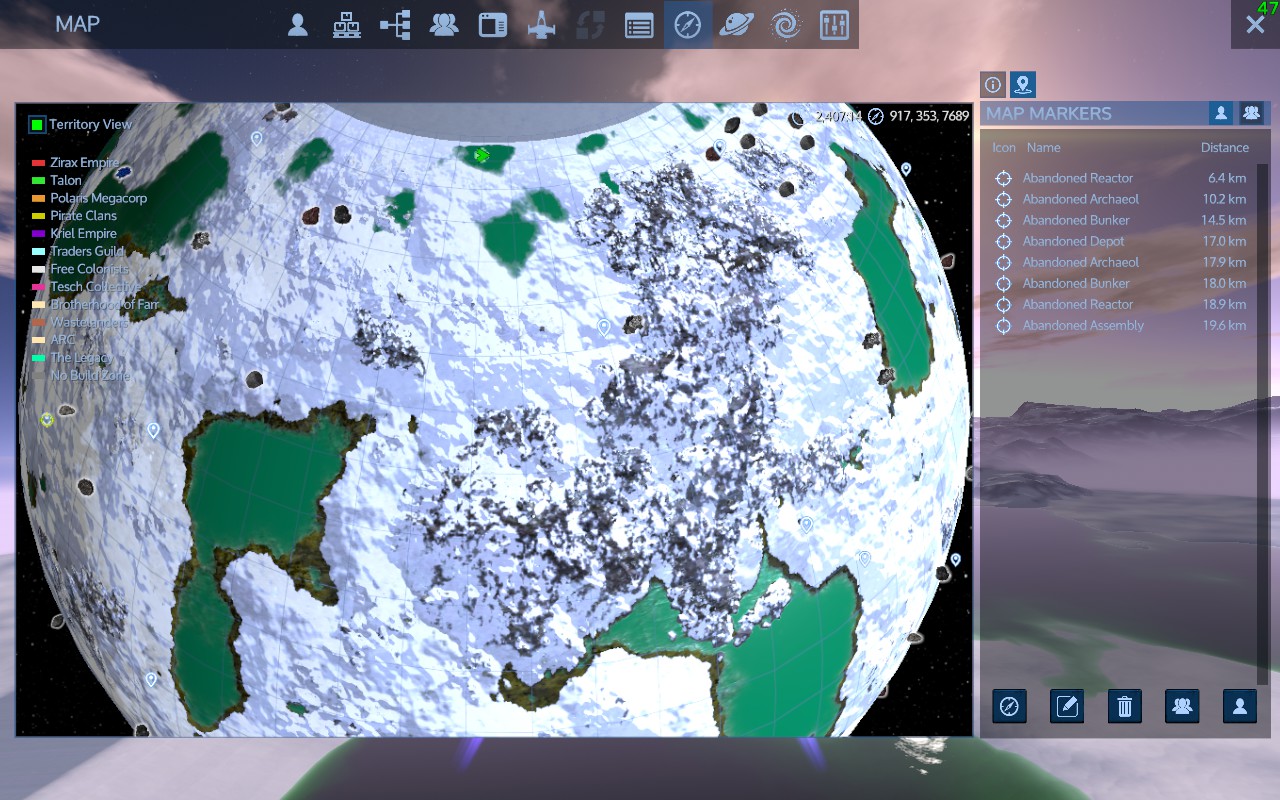Select the compass map tab in top bar
Viewport: 1280px width, 800px height.
(688, 25)
